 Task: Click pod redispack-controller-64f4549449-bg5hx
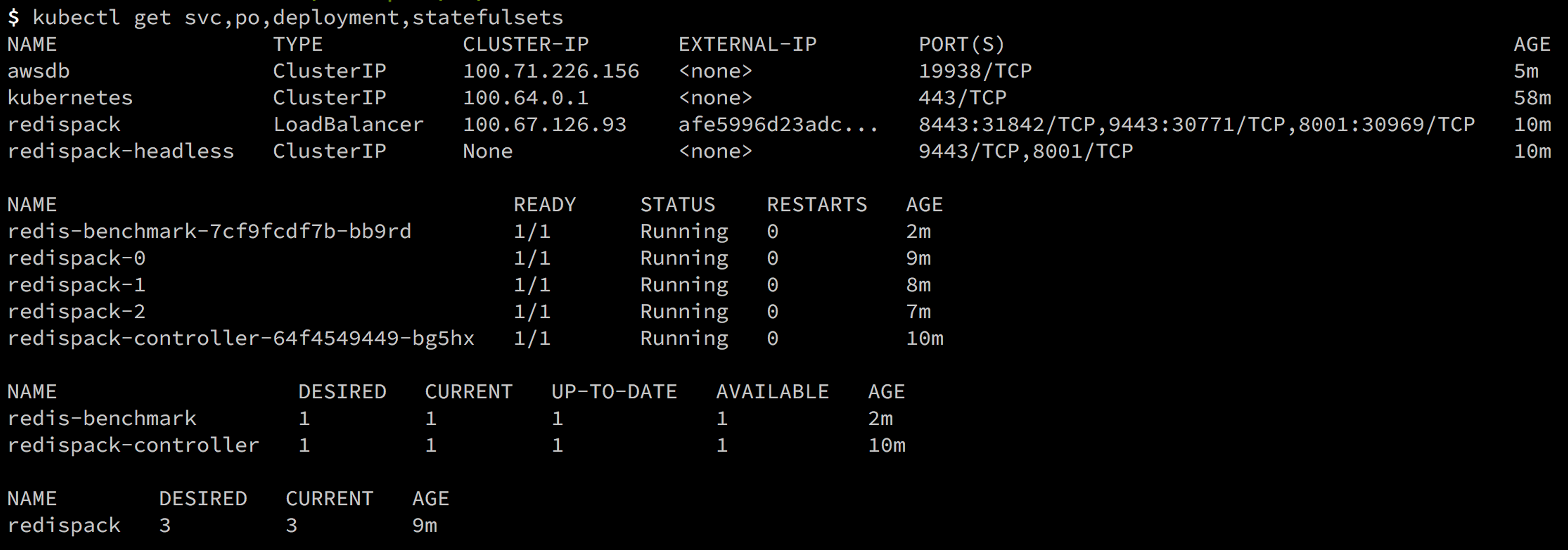(241, 339)
